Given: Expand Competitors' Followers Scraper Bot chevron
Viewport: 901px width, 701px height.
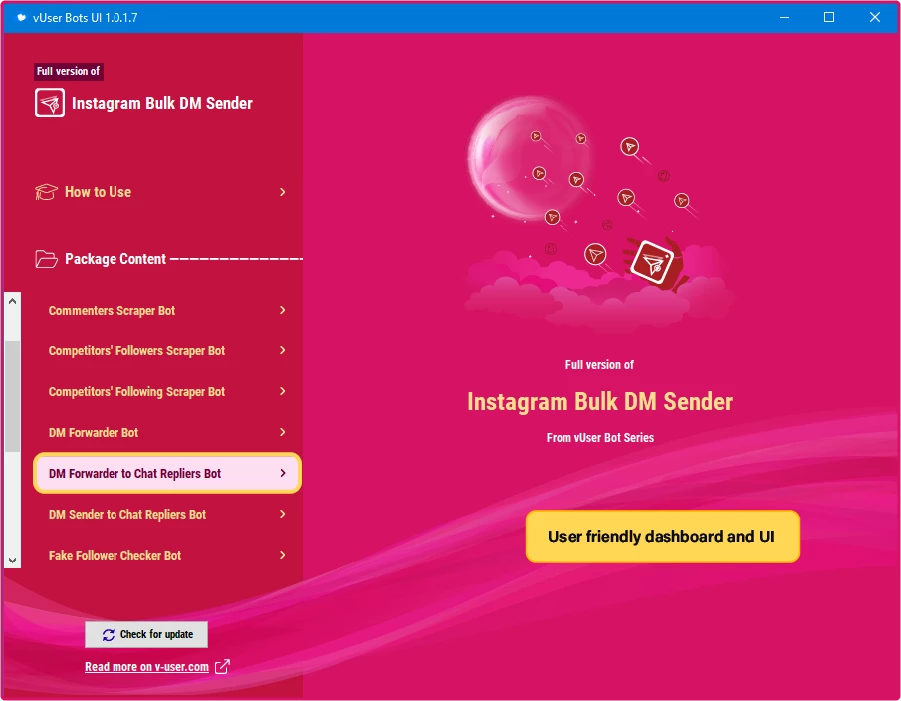Looking at the screenshot, I should tap(283, 350).
